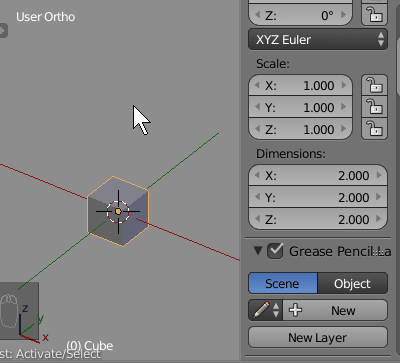
Task: Toggle the Scale Z lock icon
Action: 374,129
